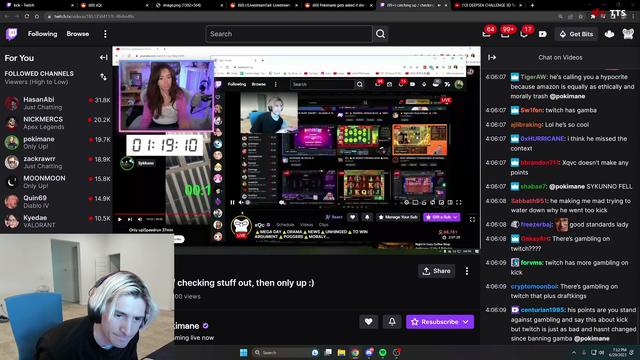The width and height of the screenshot is (640, 360).
Task: Open Spotify from the taskbar
Action: pyautogui.click(x=382, y=353)
